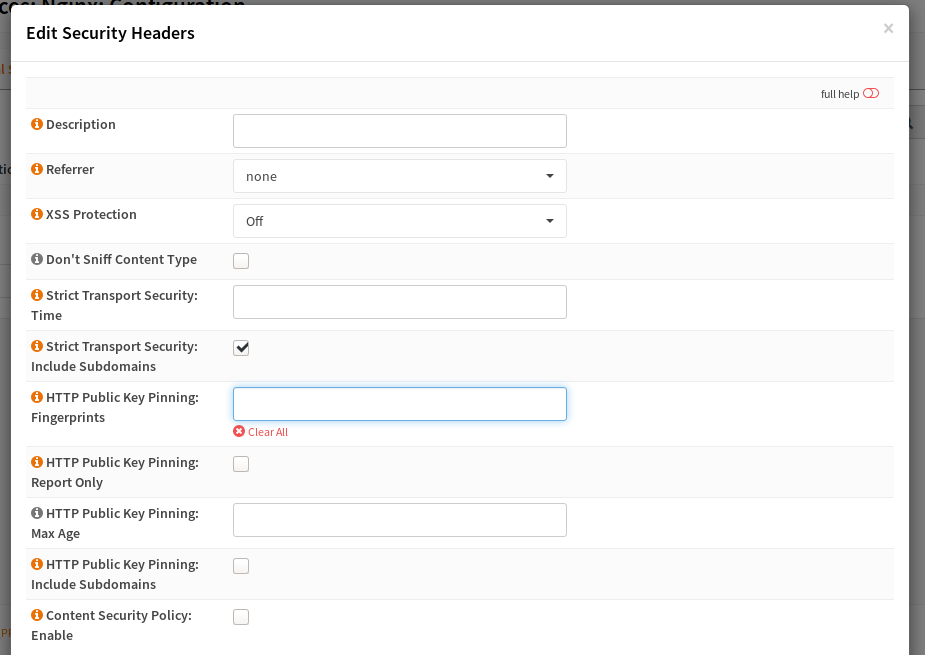925x655 pixels.
Task: Open the Referrer dropdown showing none
Action: (399, 175)
